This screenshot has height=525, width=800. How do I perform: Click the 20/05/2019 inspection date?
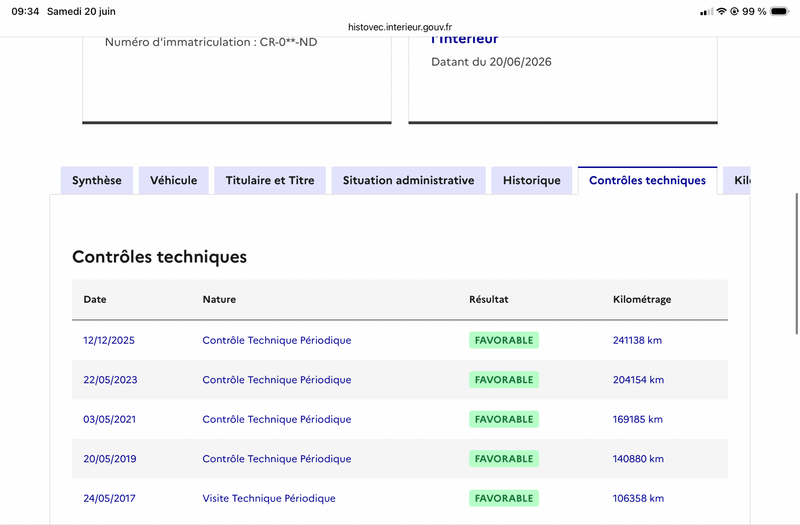tap(110, 459)
